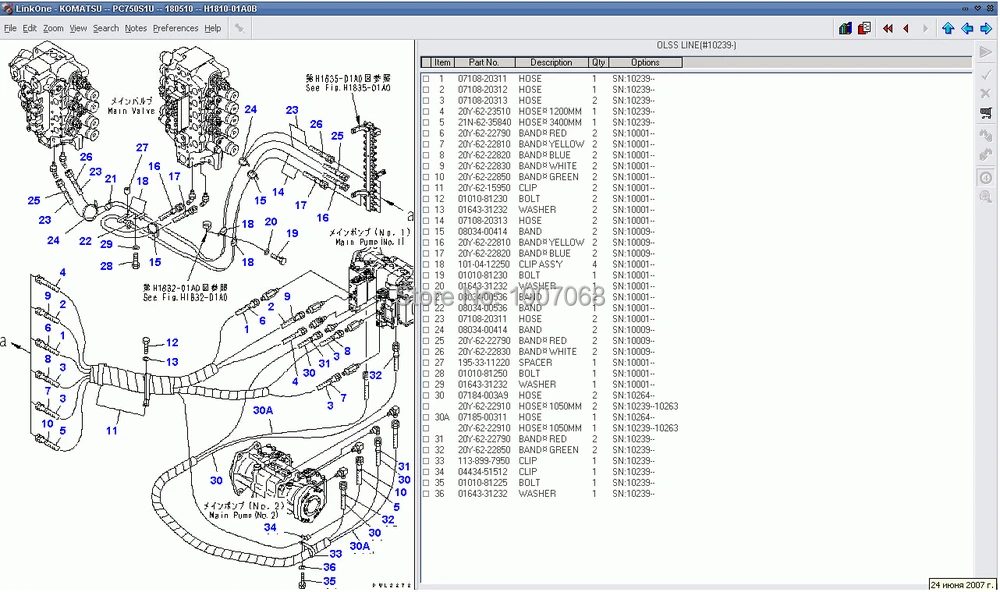Check the box for item 27 SPACER
Screen dimensions: 1000x592
point(426,362)
